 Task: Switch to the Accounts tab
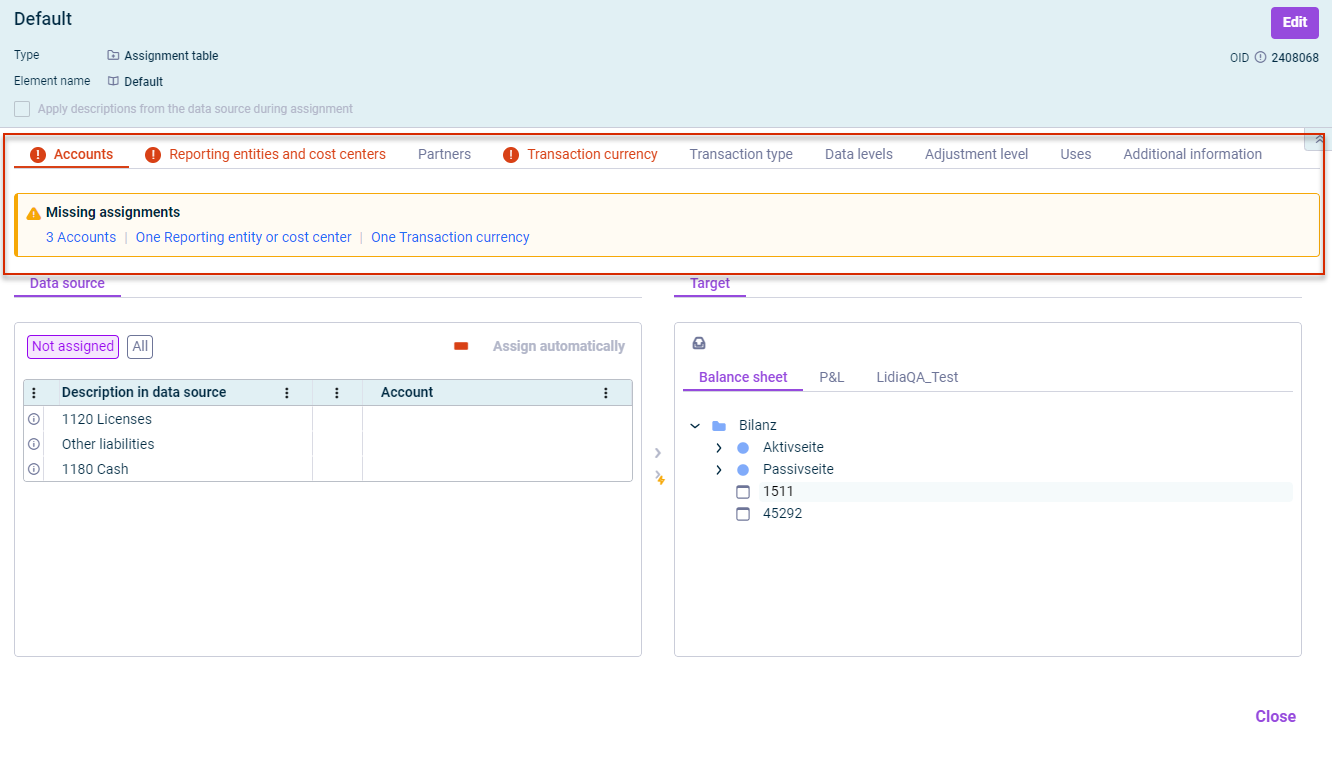(72, 154)
